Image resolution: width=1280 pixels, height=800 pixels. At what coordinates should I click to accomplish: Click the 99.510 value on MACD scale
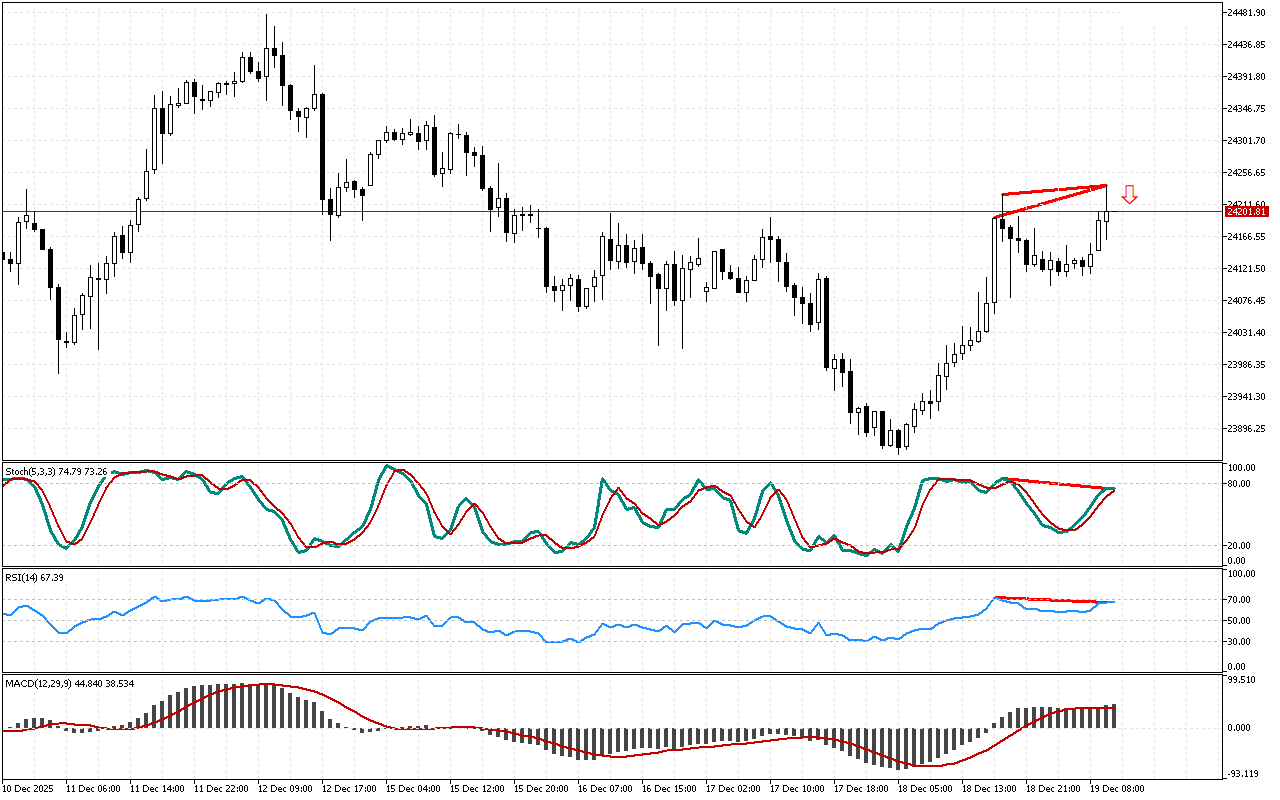tap(1244, 680)
